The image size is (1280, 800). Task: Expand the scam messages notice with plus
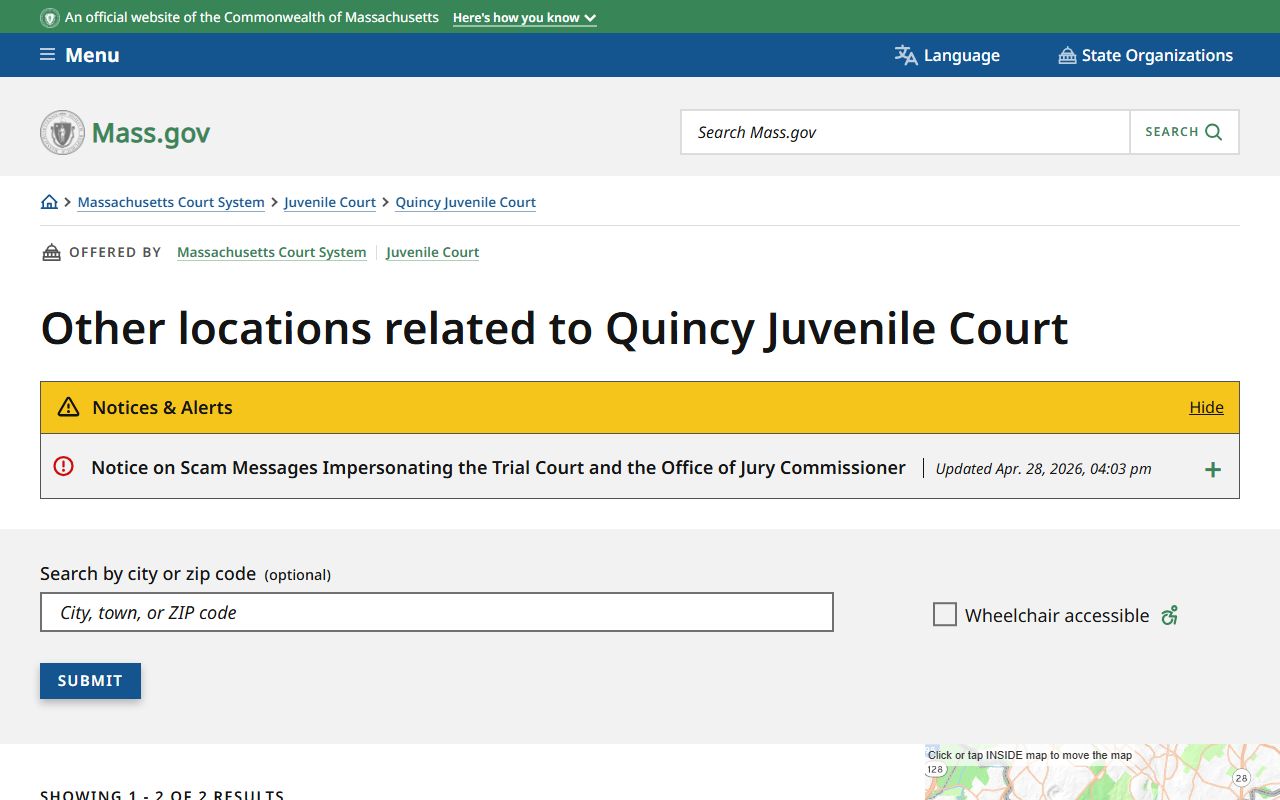tap(1213, 469)
